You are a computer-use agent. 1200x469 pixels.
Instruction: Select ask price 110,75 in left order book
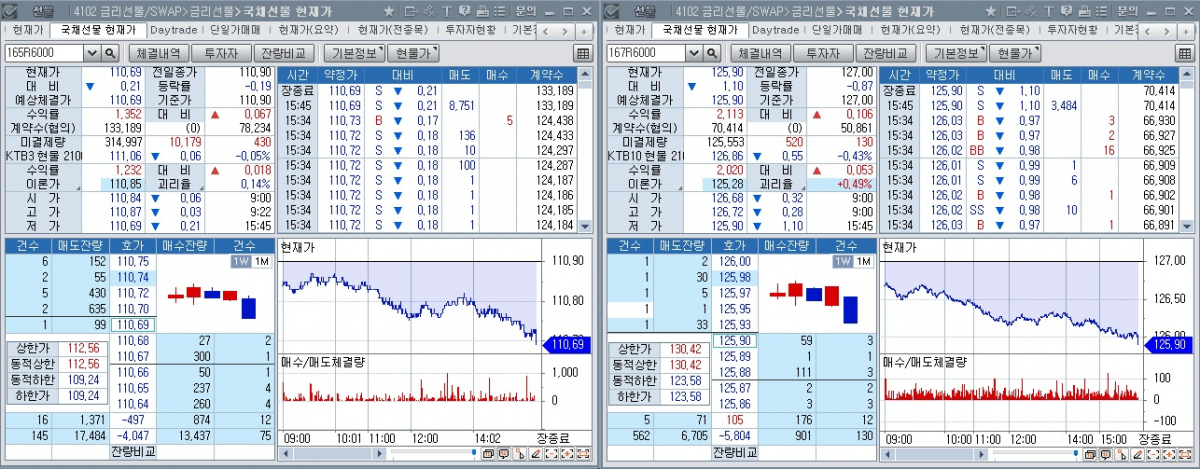point(134,261)
